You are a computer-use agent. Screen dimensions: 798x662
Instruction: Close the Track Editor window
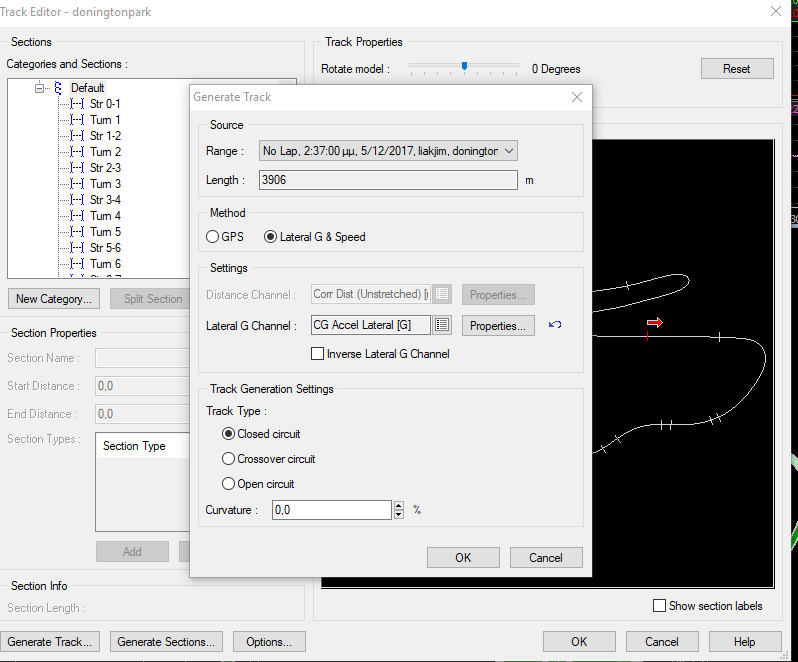coord(776,11)
